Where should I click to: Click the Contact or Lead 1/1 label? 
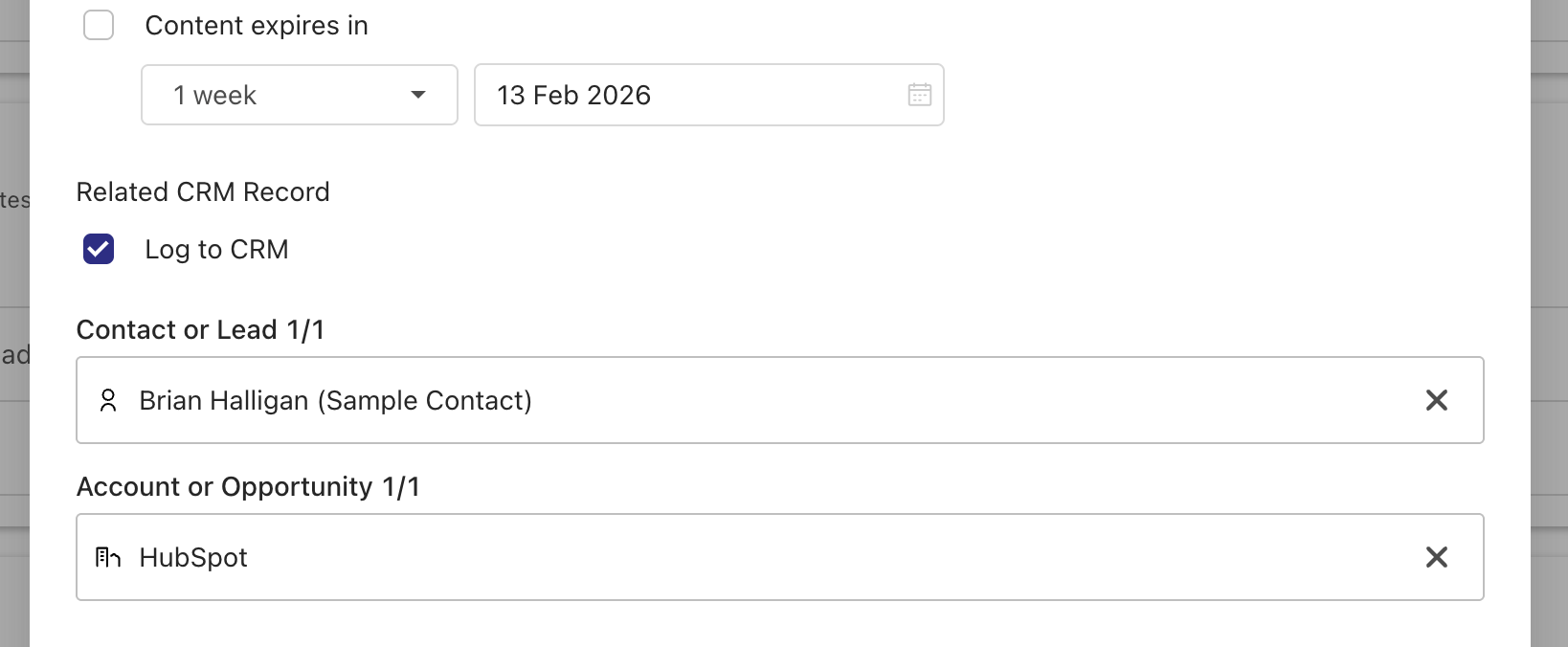200,330
